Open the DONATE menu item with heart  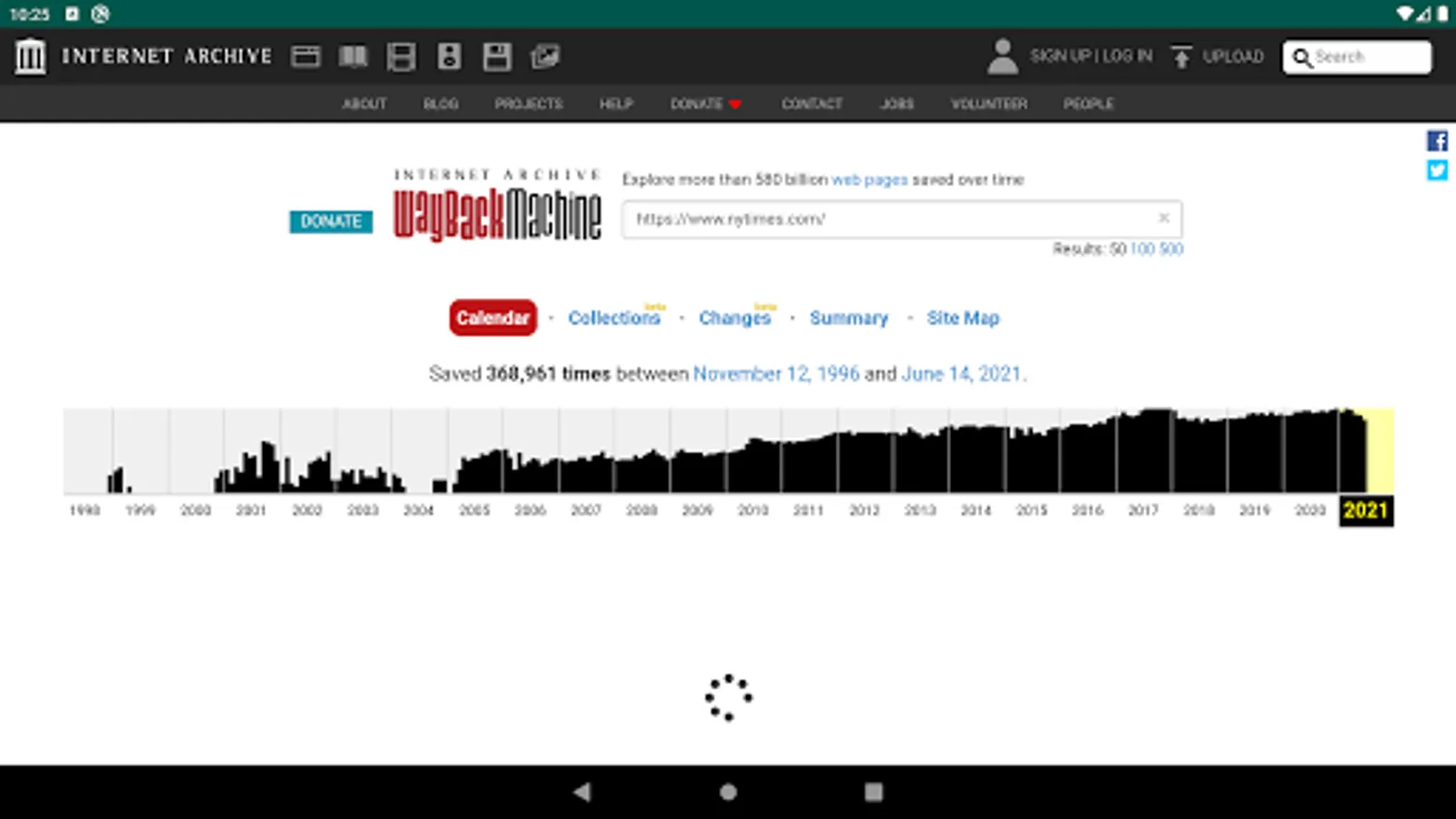coord(706,104)
